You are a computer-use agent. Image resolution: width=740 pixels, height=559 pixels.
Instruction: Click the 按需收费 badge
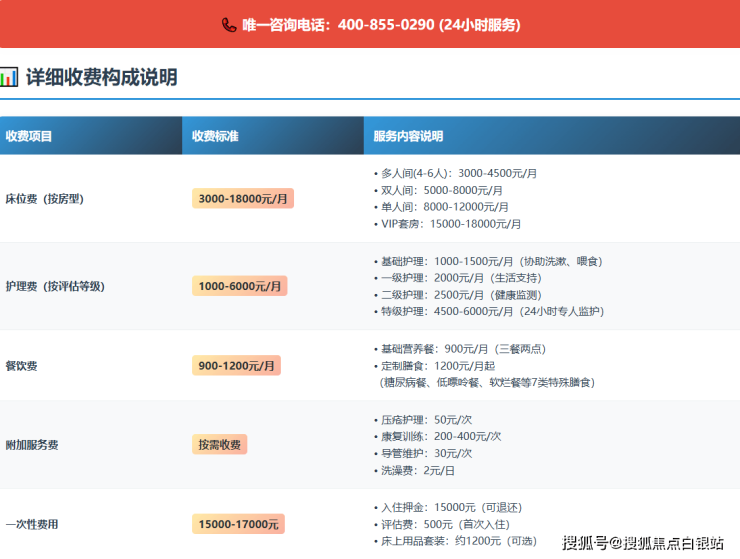point(219,445)
